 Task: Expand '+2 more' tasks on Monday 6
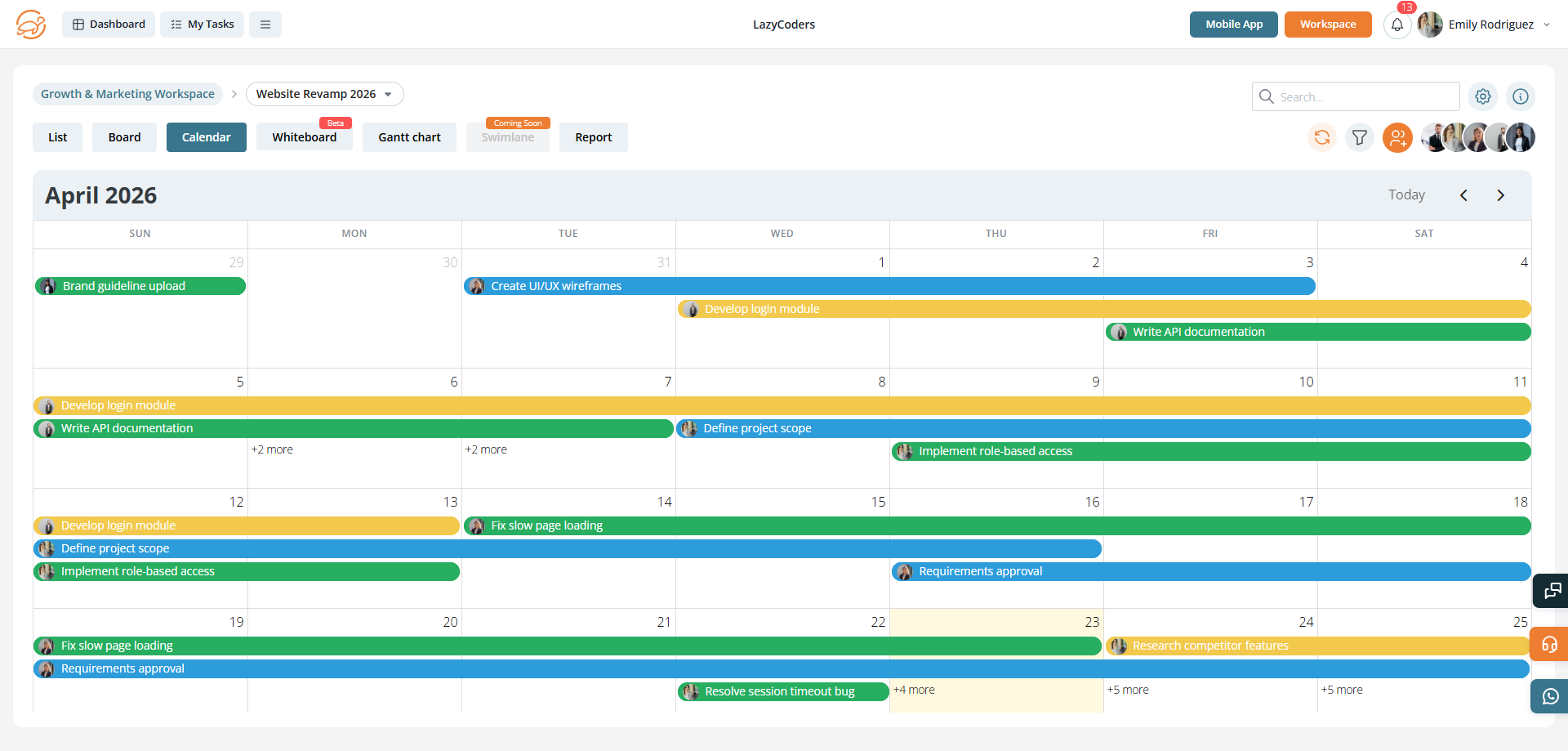coord(272,449)
